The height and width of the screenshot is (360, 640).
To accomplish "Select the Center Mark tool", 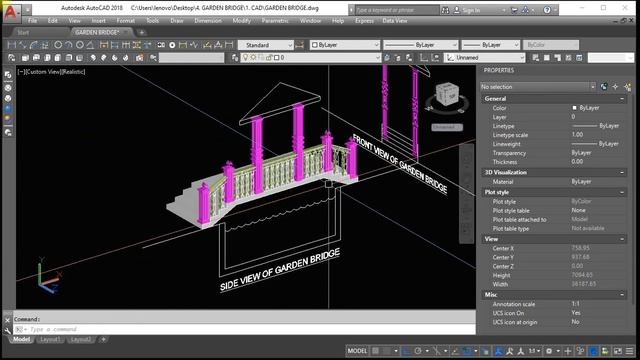I will pos(172,45).
